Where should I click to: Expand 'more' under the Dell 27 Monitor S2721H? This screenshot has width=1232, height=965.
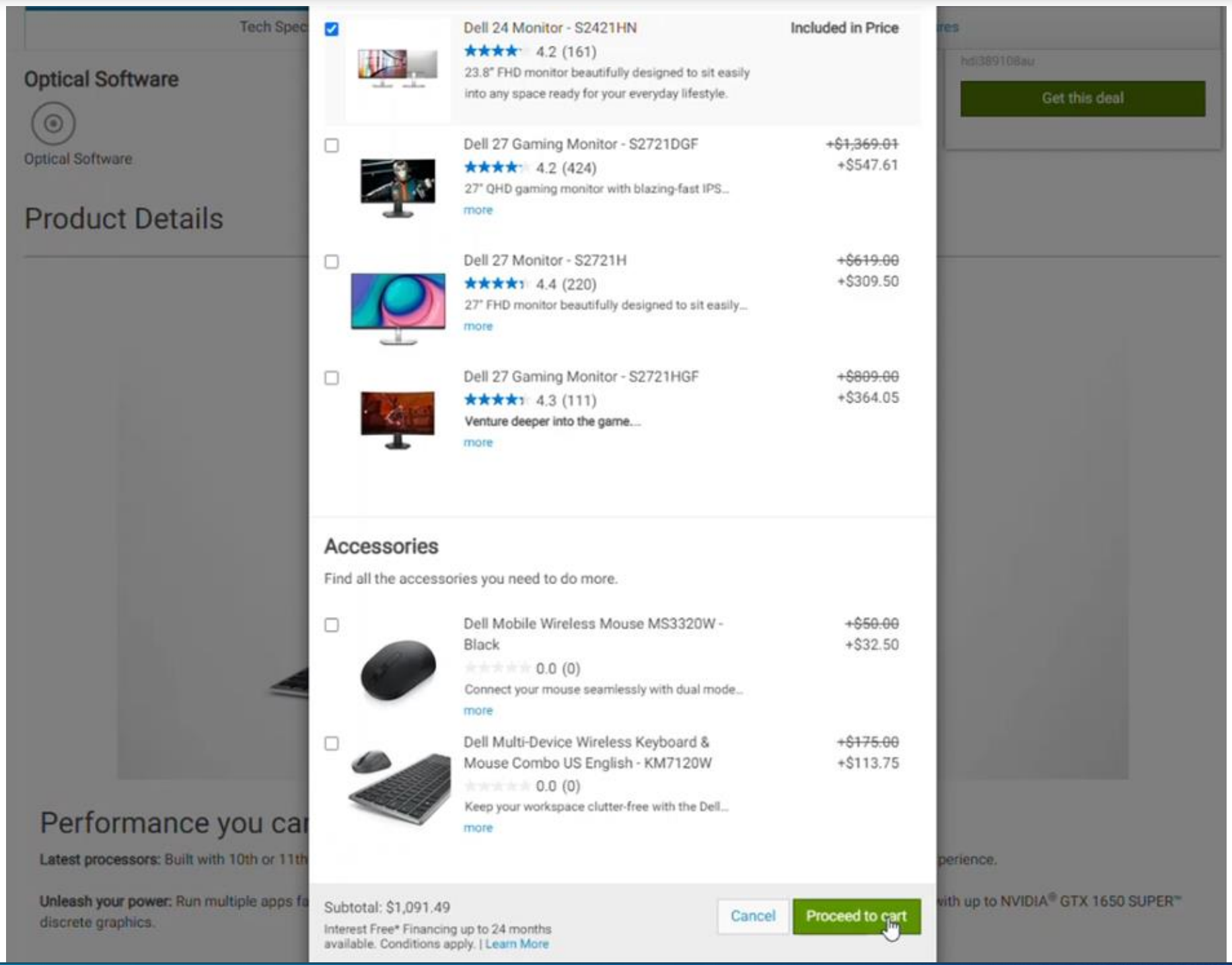[x=478, y=326]
